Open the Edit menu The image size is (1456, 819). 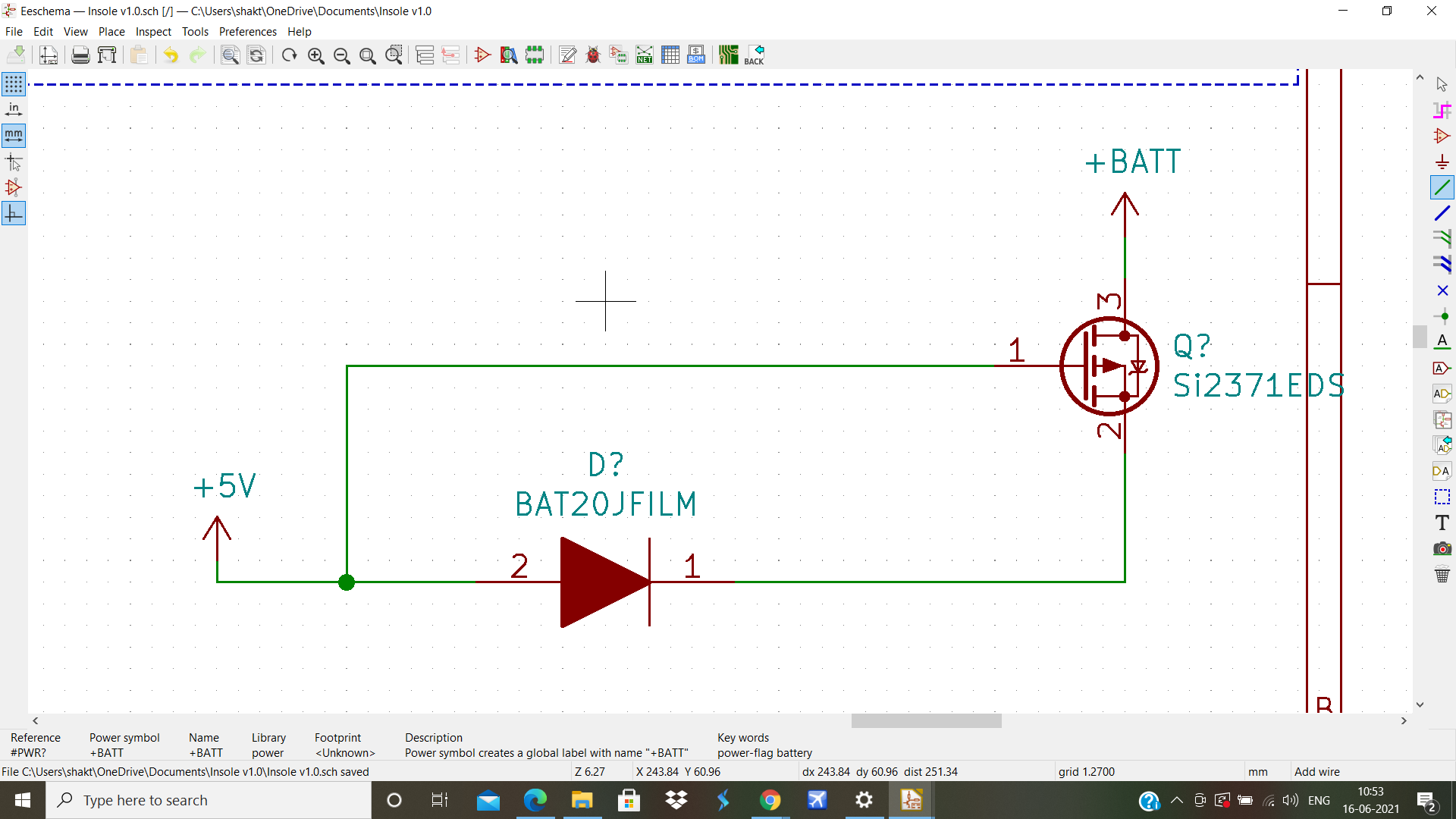coord(43,32)
